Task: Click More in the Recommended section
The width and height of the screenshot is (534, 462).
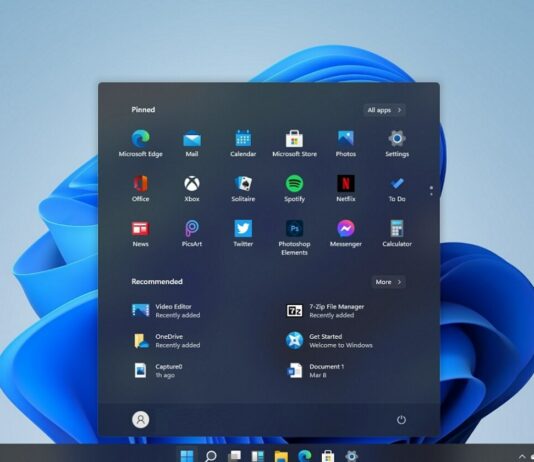Action: [x=388, y=282]
